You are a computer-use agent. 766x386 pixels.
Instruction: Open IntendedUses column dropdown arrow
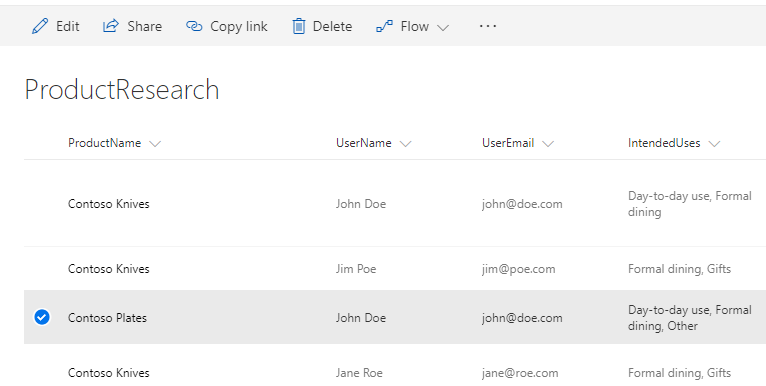(714, 144)
